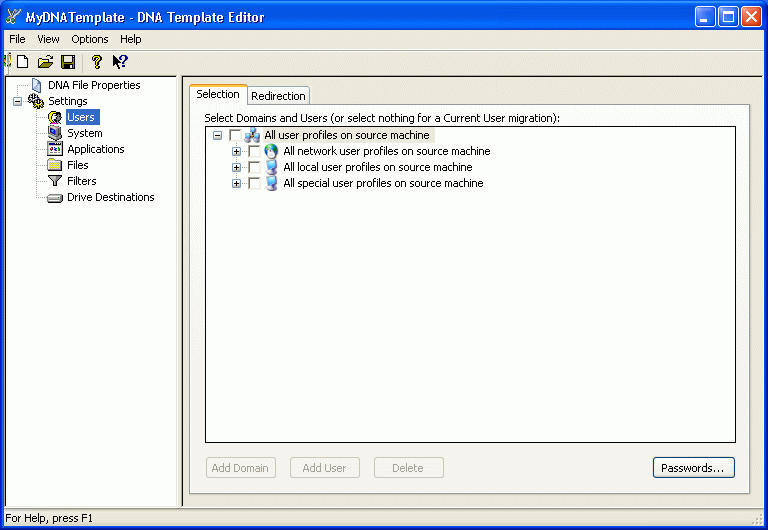
Task: Click the context help arrow-question icon
Action: [x=120, y=62]
